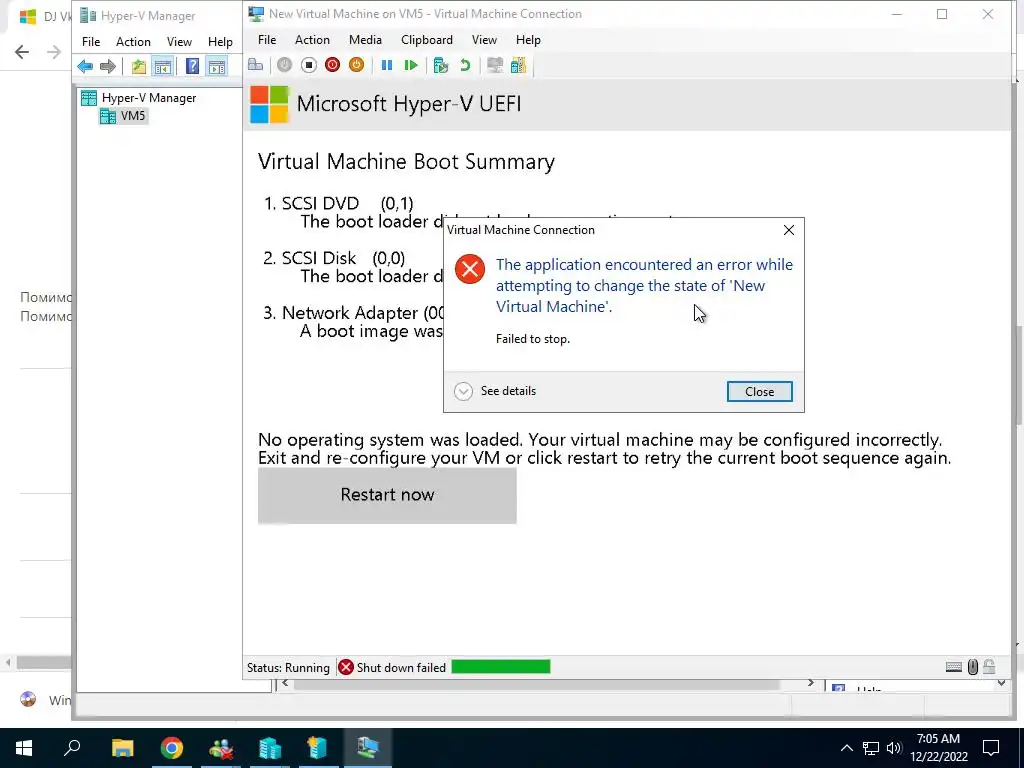Click orange Save state icon
This screenshot has width=1024, height=768.
pos(356,65)
